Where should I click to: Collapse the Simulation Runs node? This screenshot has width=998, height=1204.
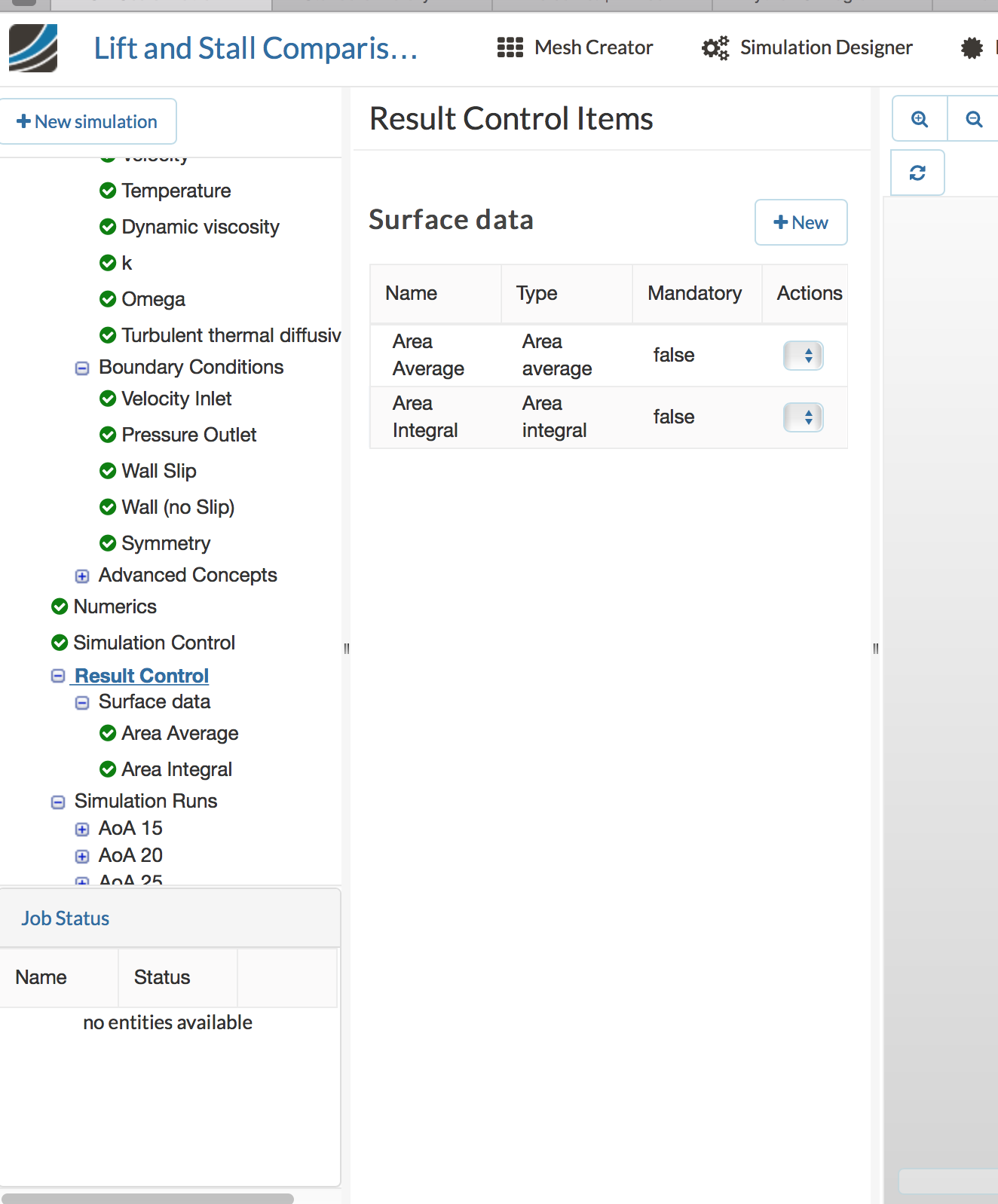(x=58, y=802)
